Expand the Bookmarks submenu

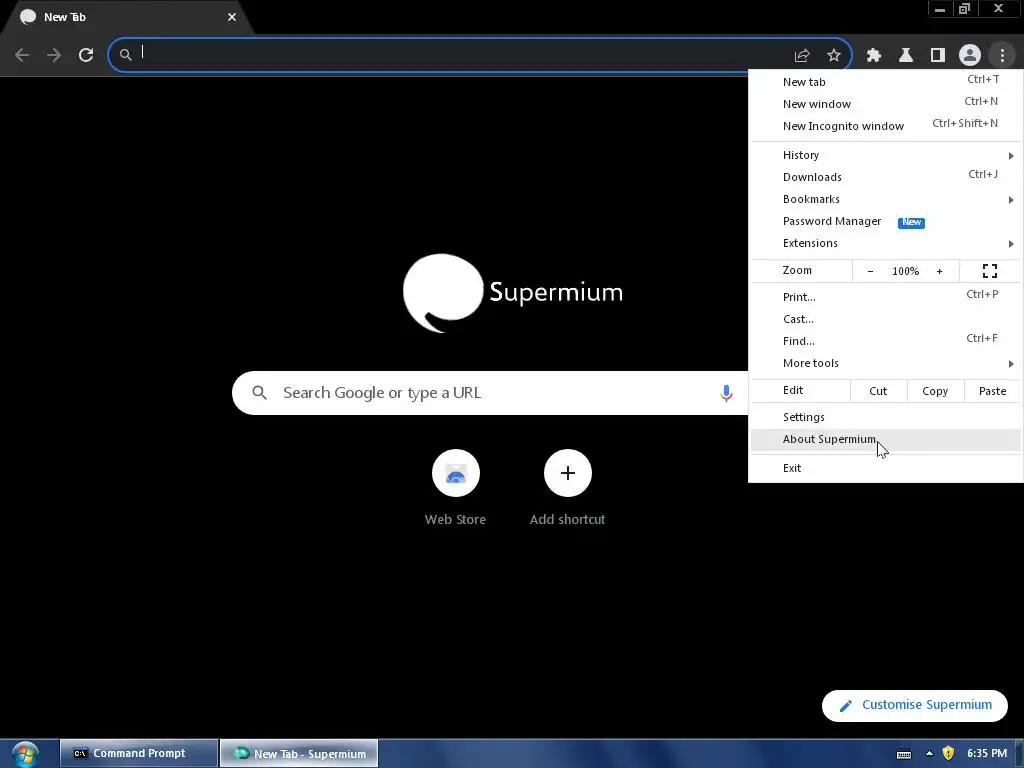pyautogui.click(x=886, y=199)
